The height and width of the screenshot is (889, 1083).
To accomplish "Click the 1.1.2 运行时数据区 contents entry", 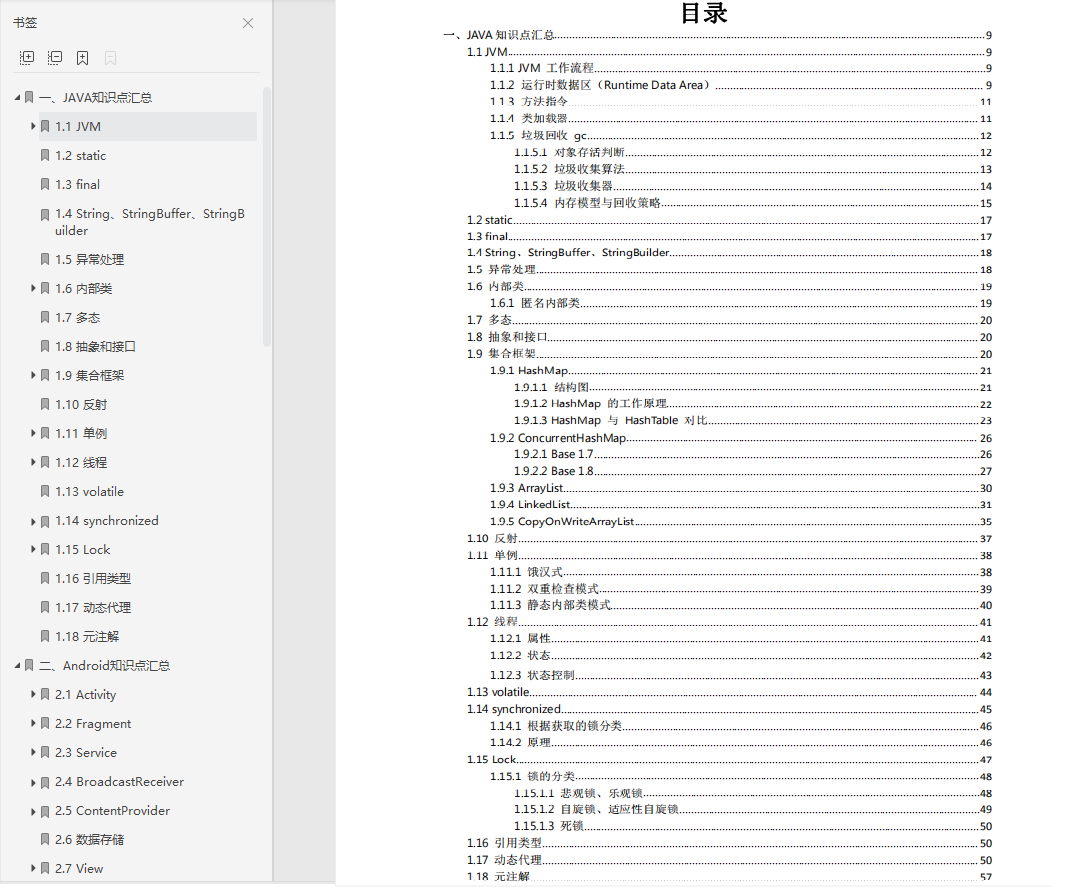I will pyautogui.click(x=740, y=85).
